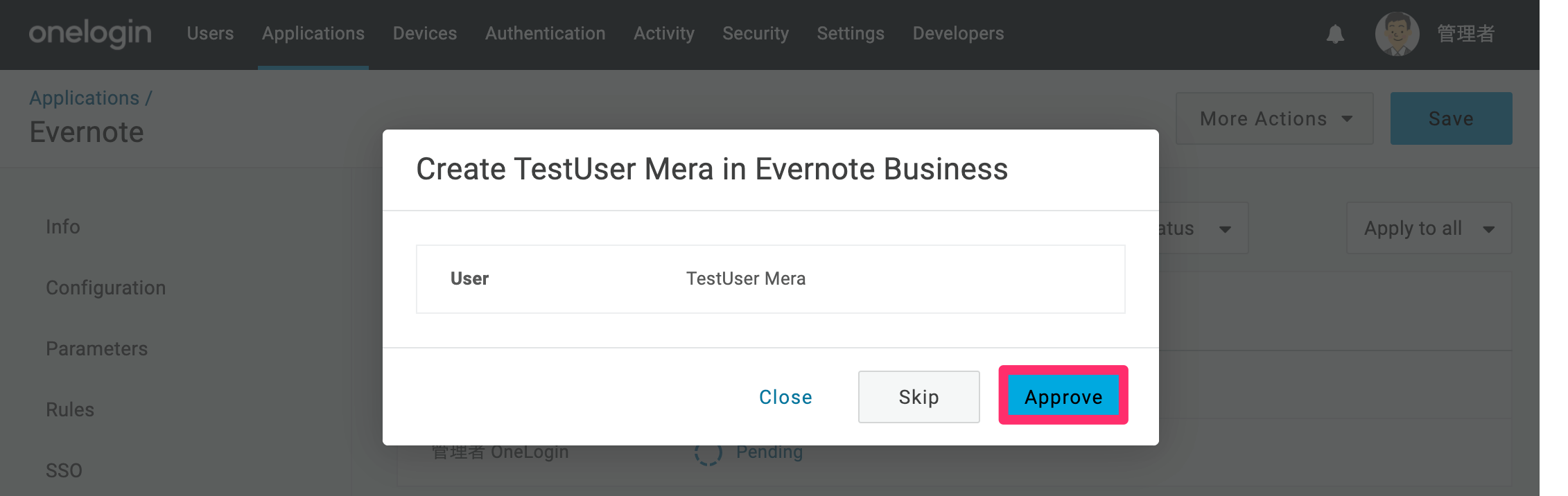Open the Developers menu
Image resolution: width=1568 pixels, height=496 pixels.
pyautogui.click(x=958, y=33)
